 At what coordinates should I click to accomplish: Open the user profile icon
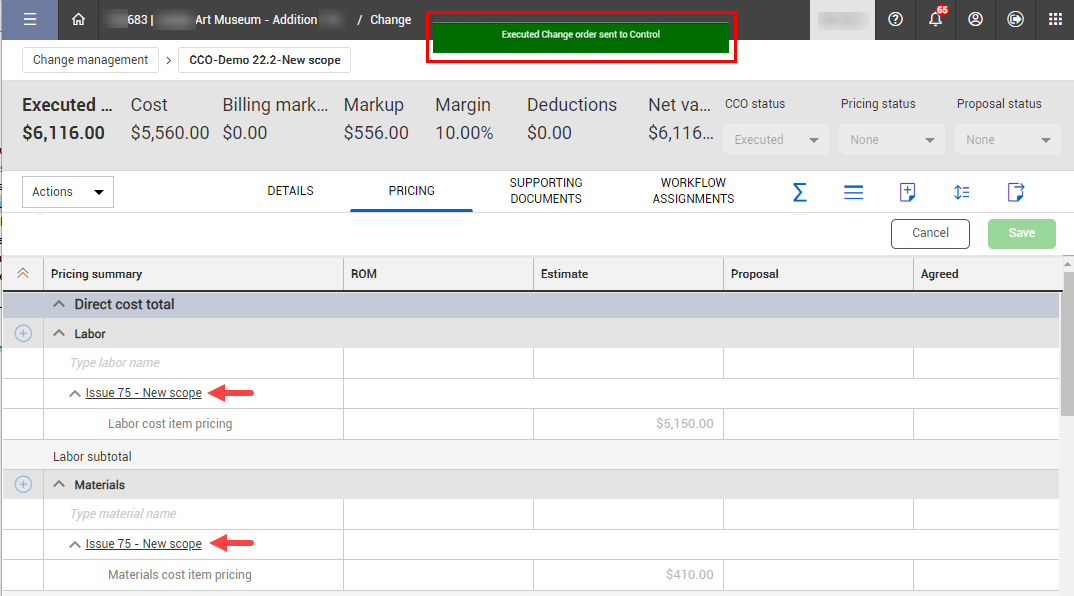pos(975,20)
